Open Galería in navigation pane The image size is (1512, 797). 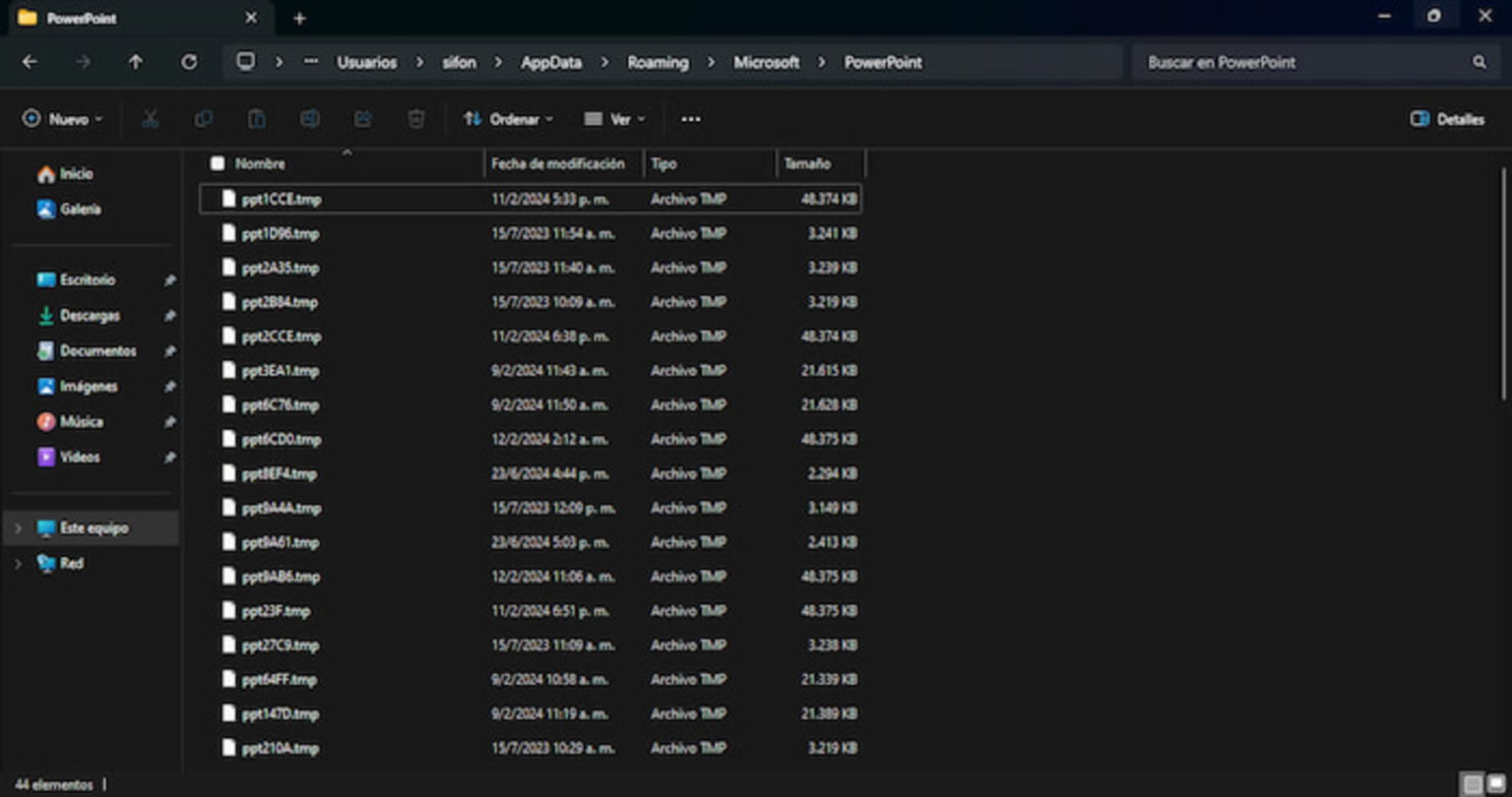[68, 210]
